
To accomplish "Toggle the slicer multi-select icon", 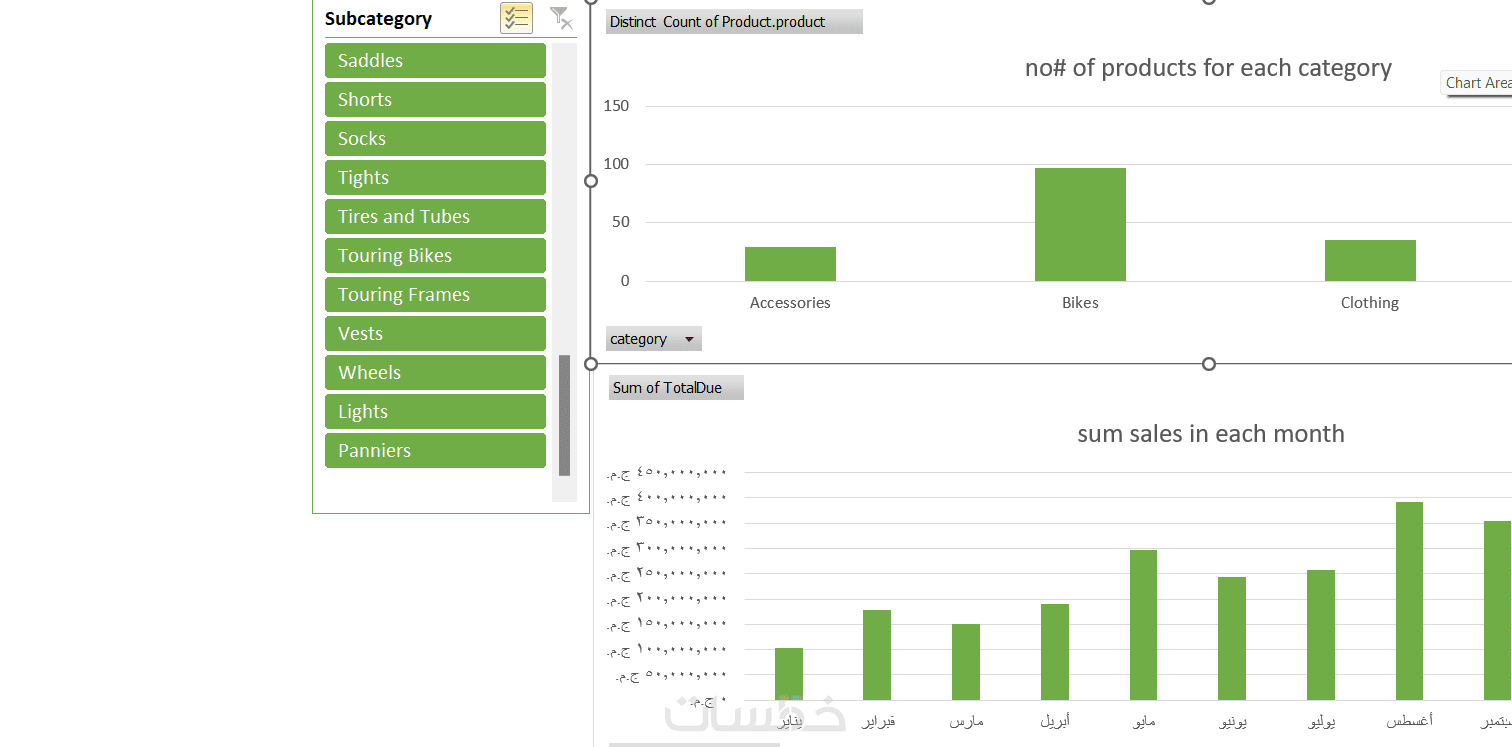I will pos(516,18).
